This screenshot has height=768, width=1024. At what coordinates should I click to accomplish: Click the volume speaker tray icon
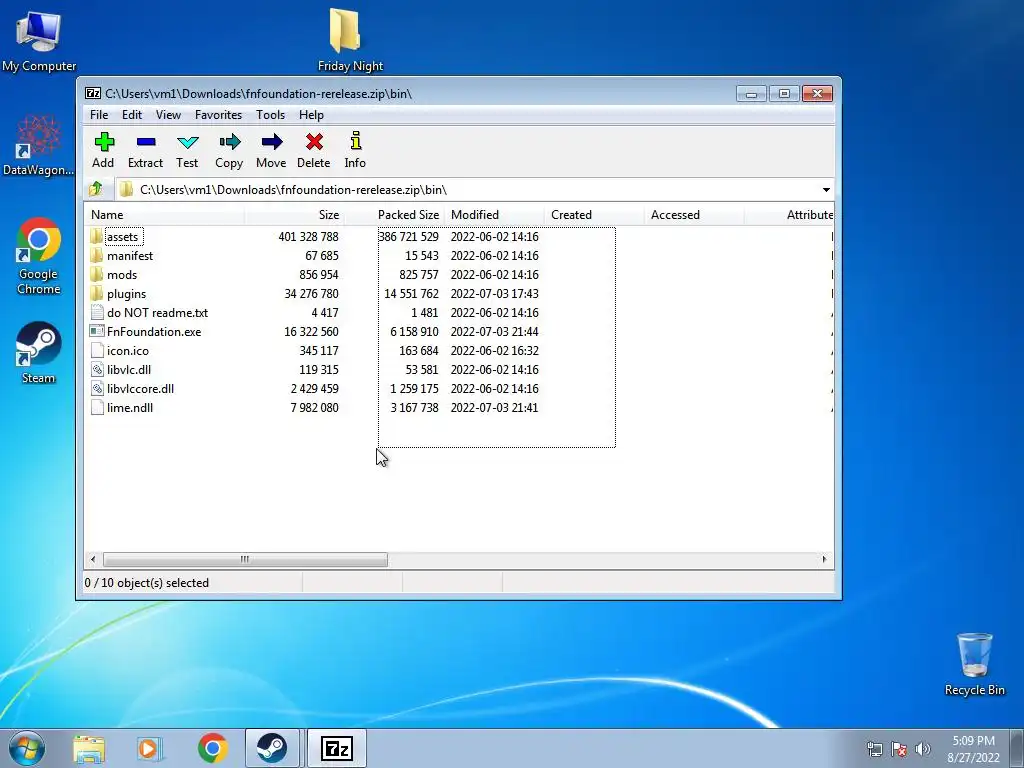click(923, 749)
